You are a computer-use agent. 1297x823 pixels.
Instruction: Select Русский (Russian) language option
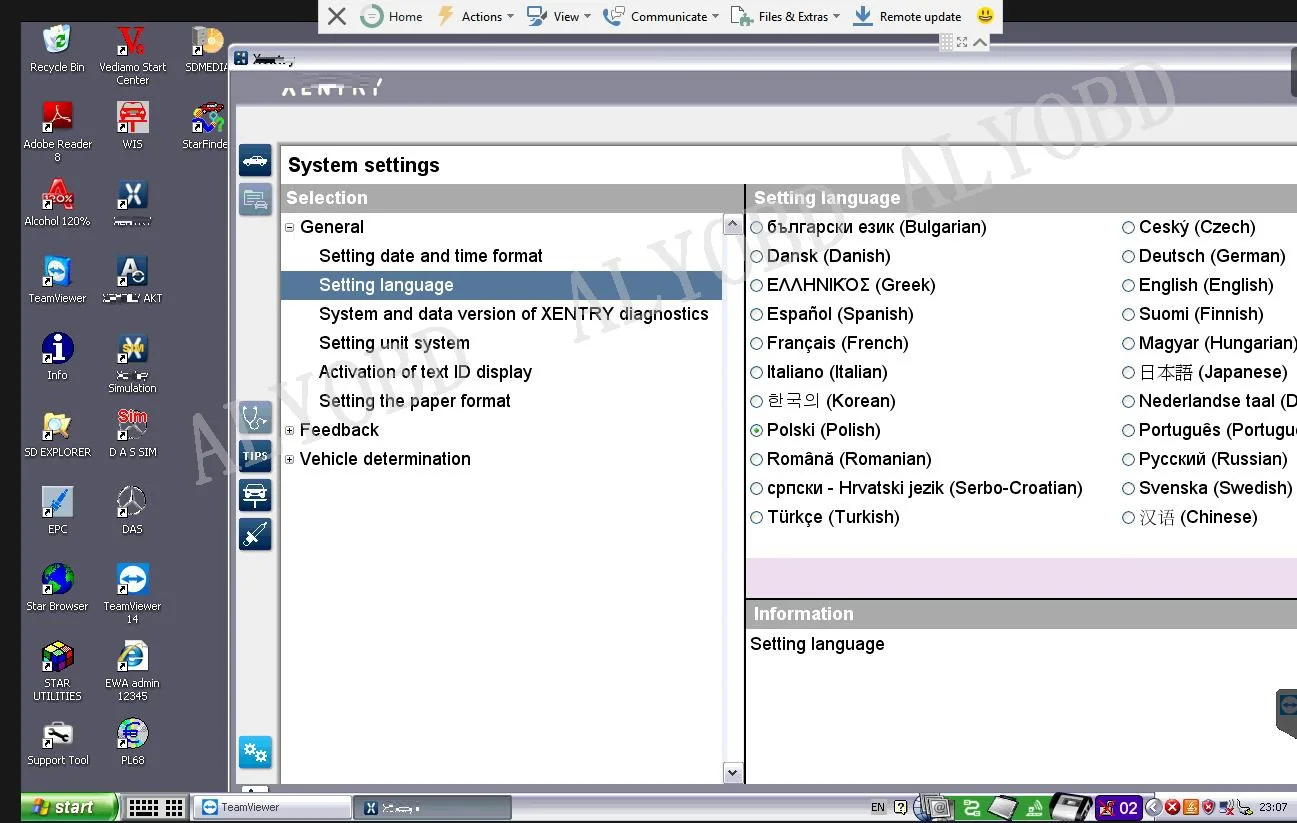[1128, 459]
